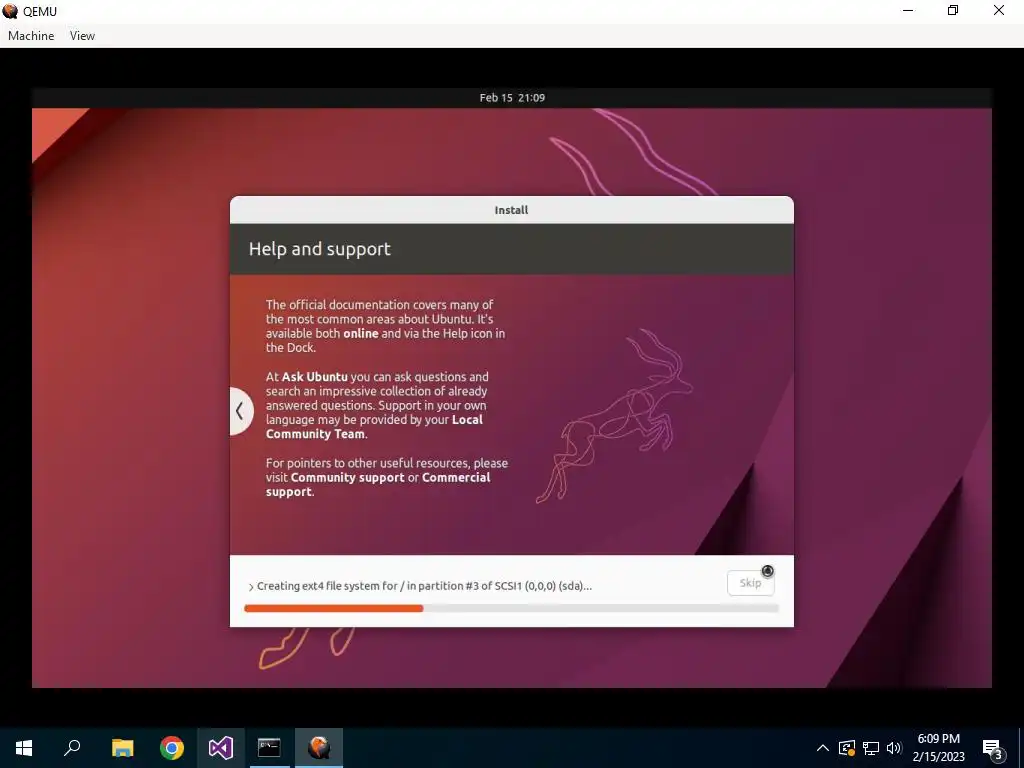Screen dimensions: 1024x768
Task: Expand the installation details chevron
Action: point(251,587)
